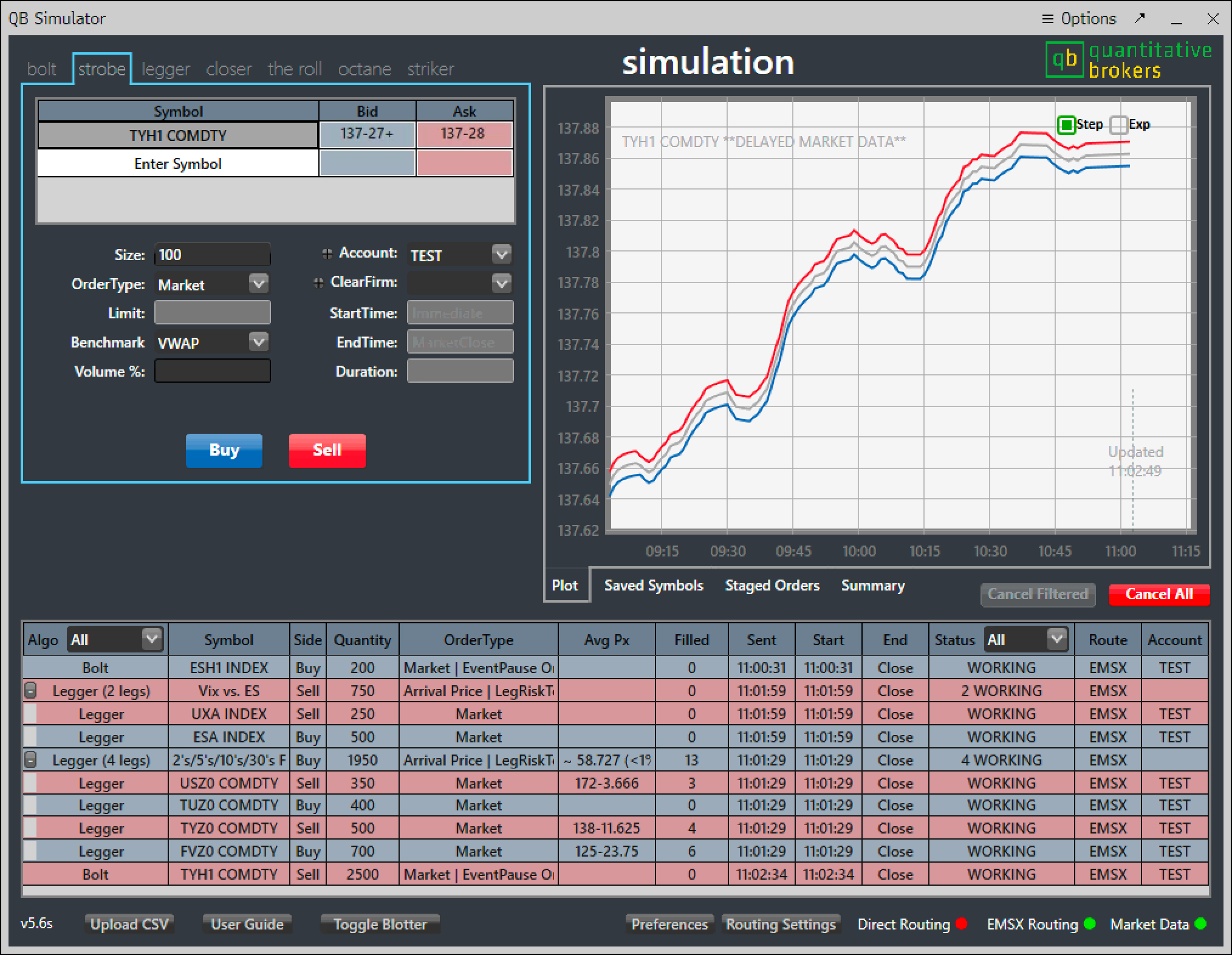Image resolution: width=1232 pixels, height=955 pixels.
Task: Click the pop-out arrow icon
Action: pos(1140,18)
